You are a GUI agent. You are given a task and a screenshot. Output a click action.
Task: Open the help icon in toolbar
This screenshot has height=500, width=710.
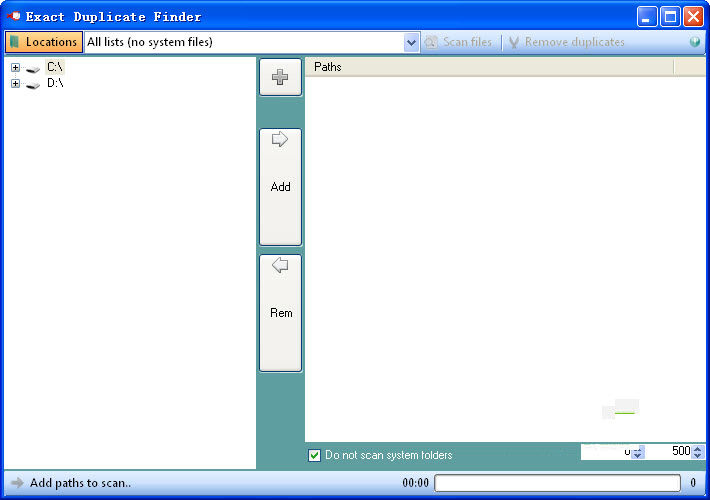tap(695, 42)
